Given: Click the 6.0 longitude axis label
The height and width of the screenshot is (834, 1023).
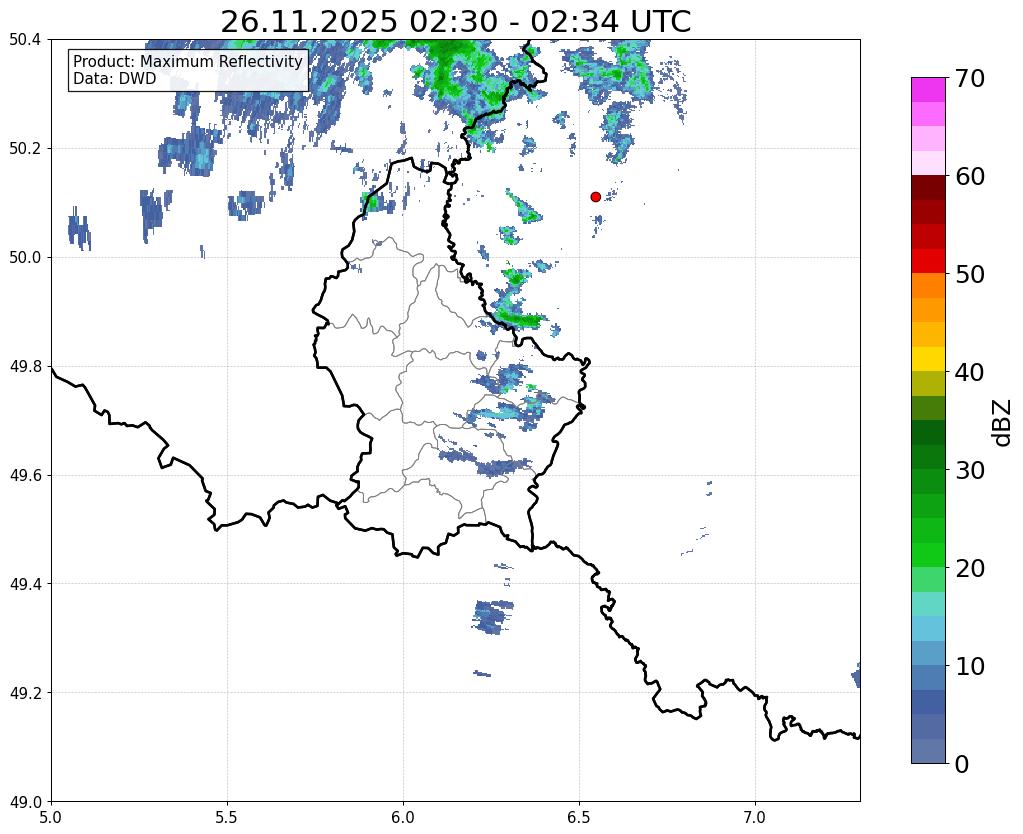Looking at the screenshot, I should (x=403, y=817).
